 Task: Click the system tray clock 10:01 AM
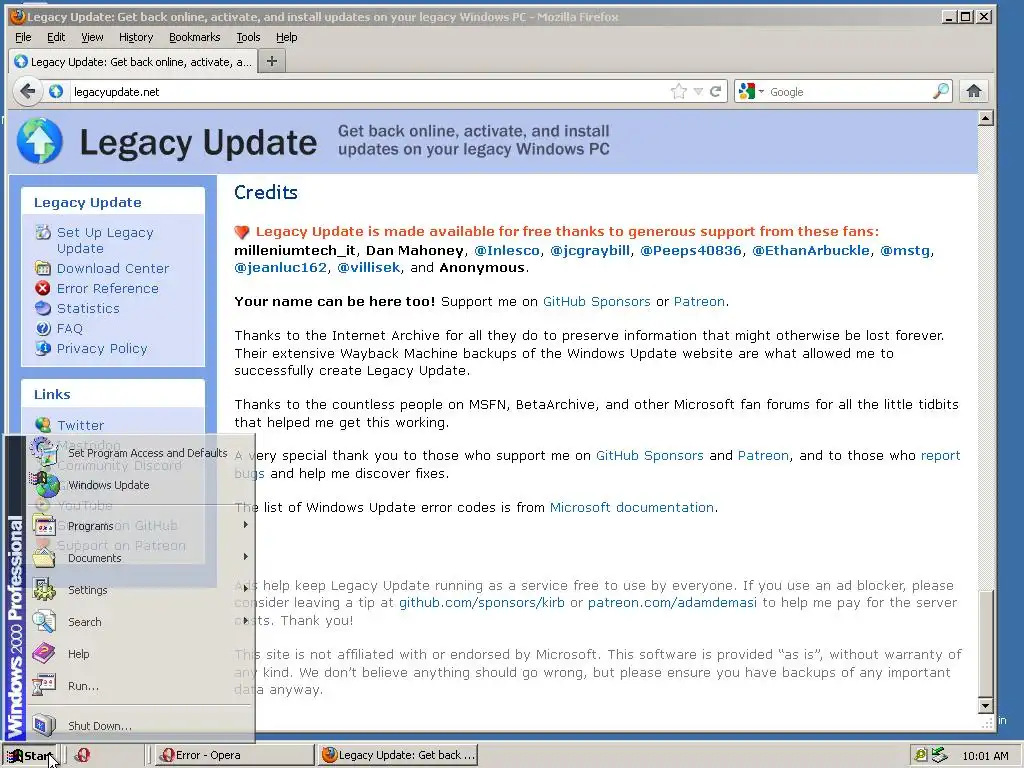(985, 756)
